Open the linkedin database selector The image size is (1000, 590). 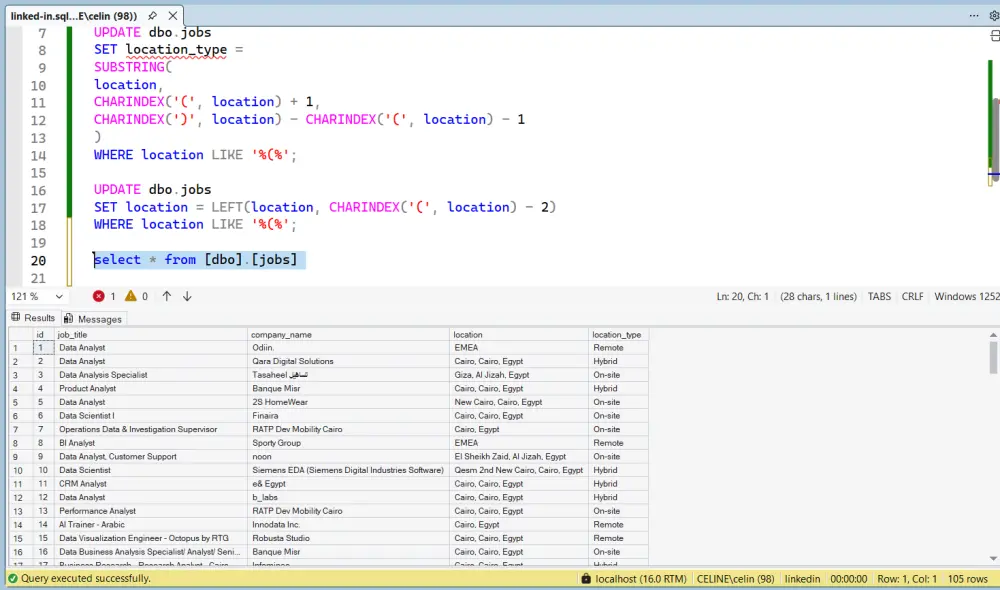tap(803, 578)
